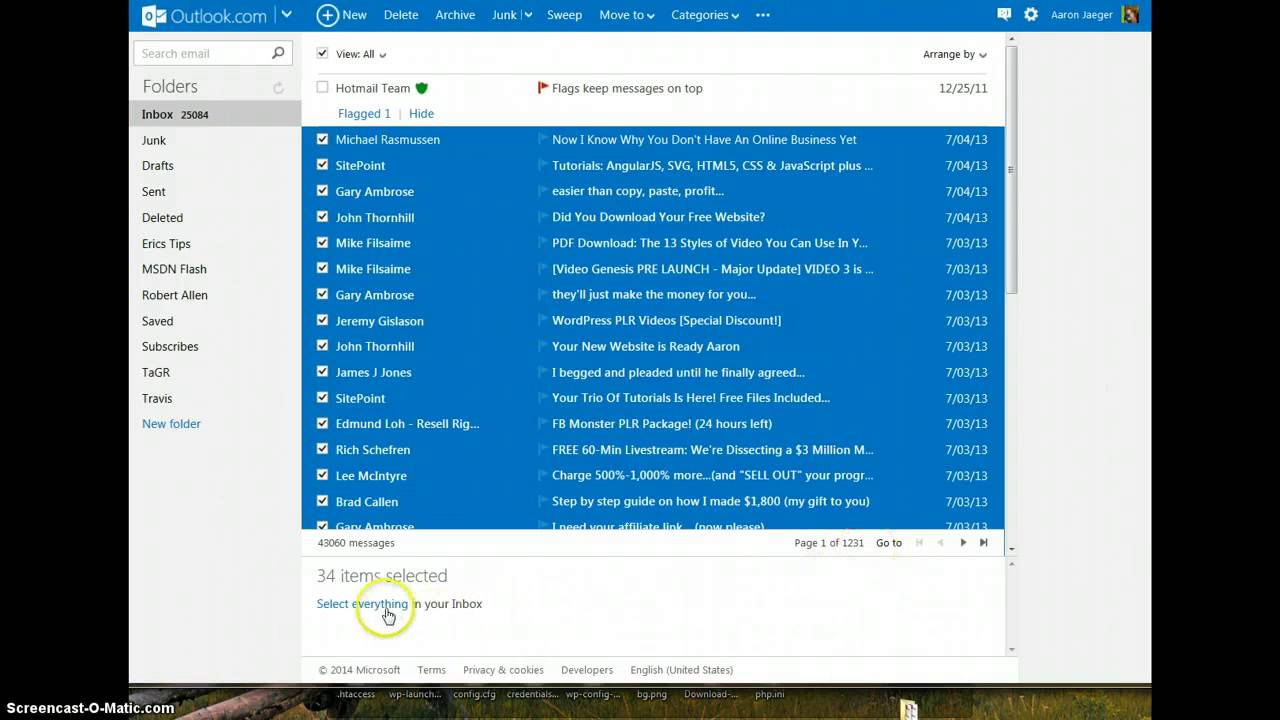The width and height of the screenshot is (1280, 720).
Task: Uncheck the Jeremy Gislason message
Action: pos(322,320)
